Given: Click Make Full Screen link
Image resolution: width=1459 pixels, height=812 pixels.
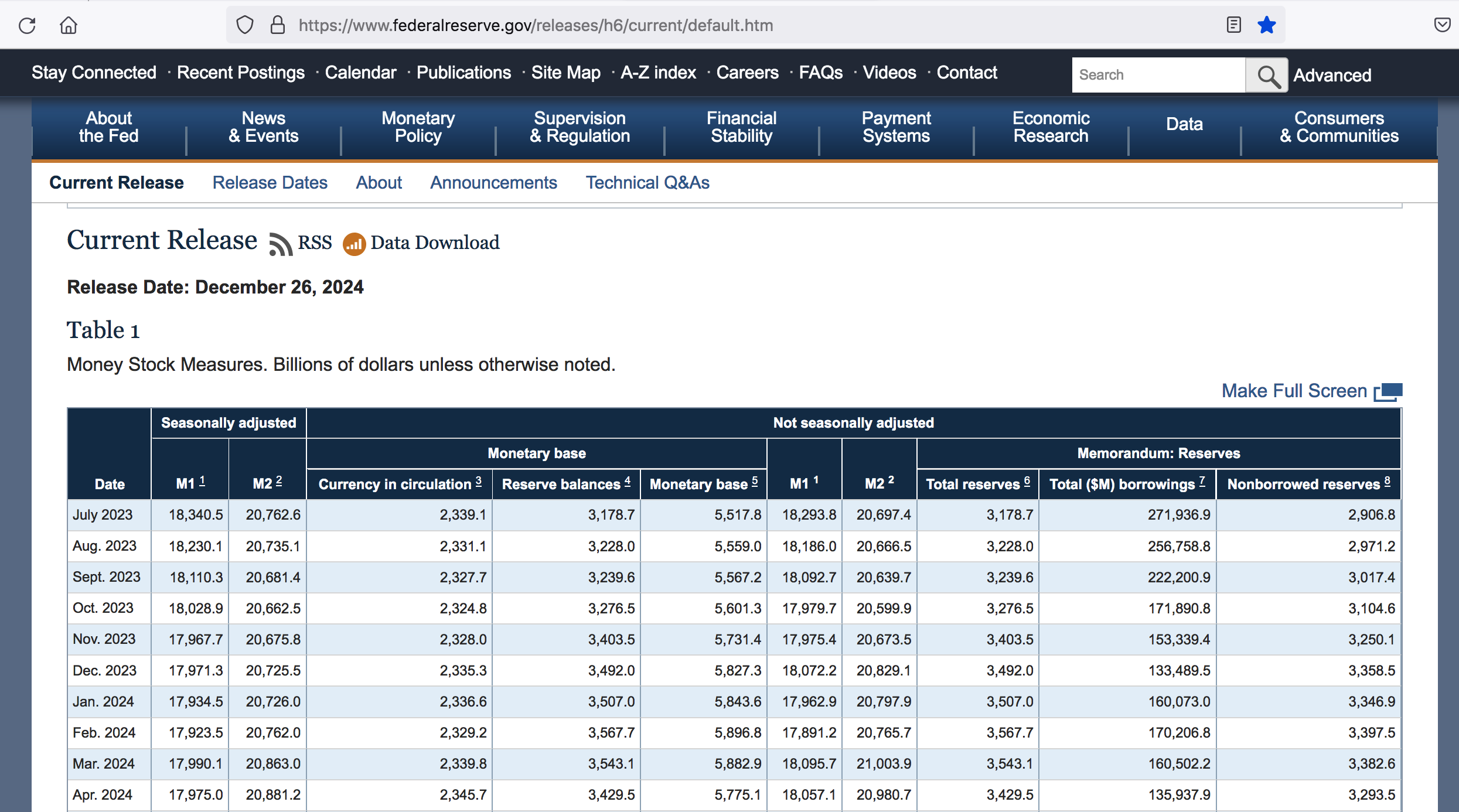Looking at the screenshot, I should pos(1294,391).
